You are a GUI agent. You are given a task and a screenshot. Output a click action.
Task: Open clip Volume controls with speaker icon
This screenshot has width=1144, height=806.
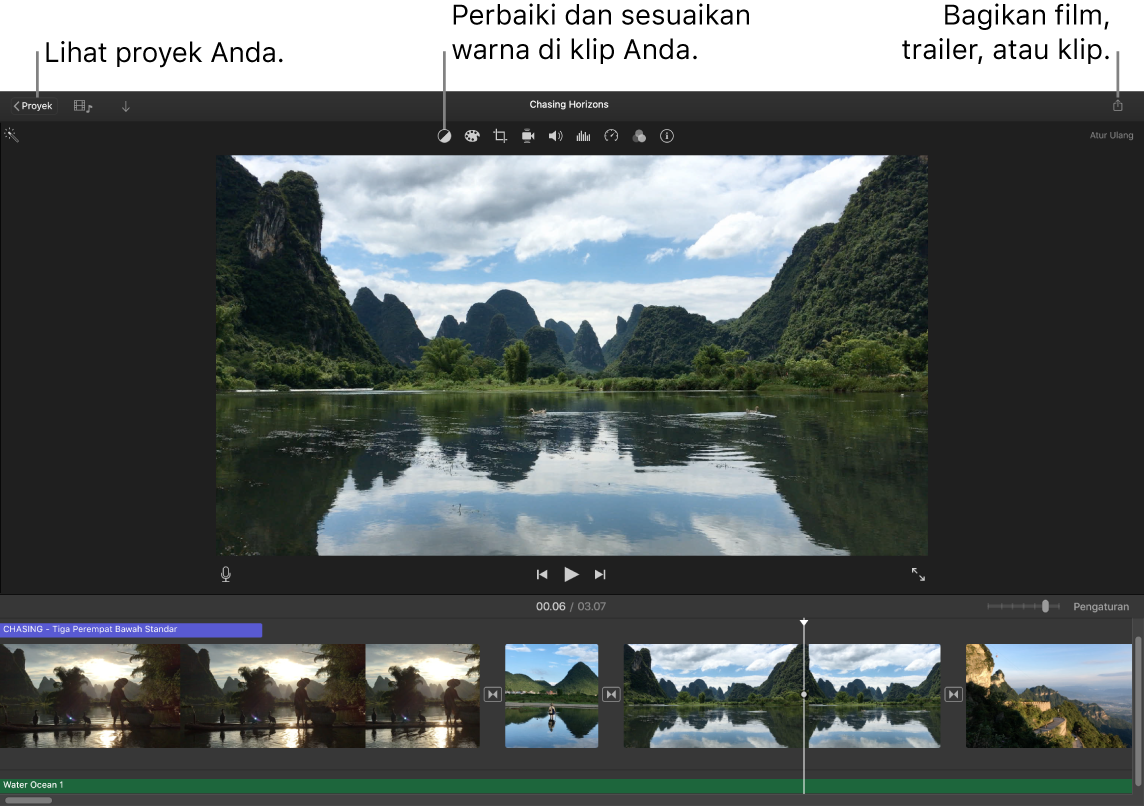tap(555, 136)
